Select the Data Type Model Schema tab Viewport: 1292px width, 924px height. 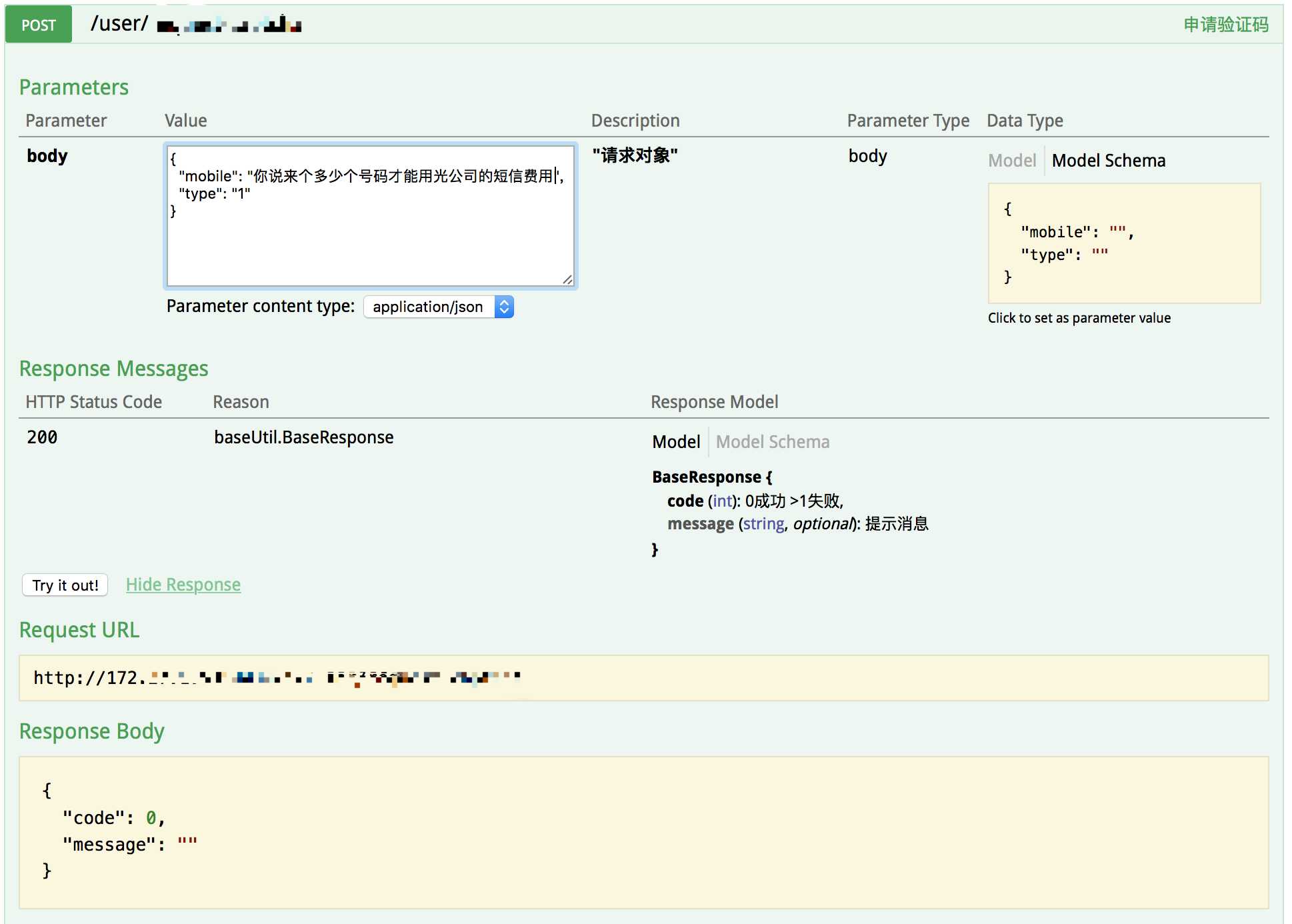click(1108, 161)
